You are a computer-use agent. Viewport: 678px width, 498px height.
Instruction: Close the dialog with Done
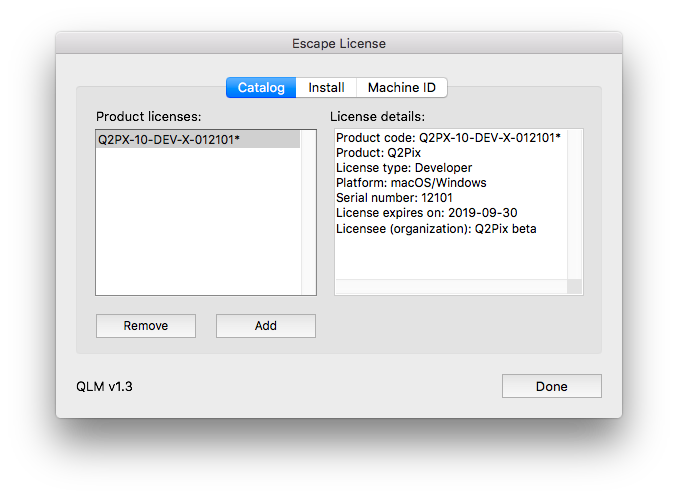pyautogui.click(x=551, y=386)
